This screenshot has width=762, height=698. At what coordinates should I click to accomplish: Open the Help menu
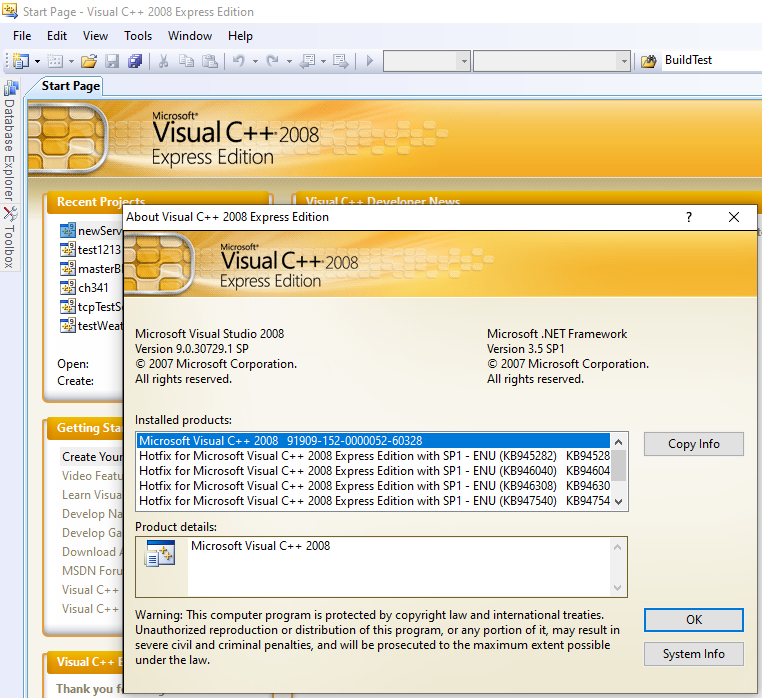[x=240, y=36]
